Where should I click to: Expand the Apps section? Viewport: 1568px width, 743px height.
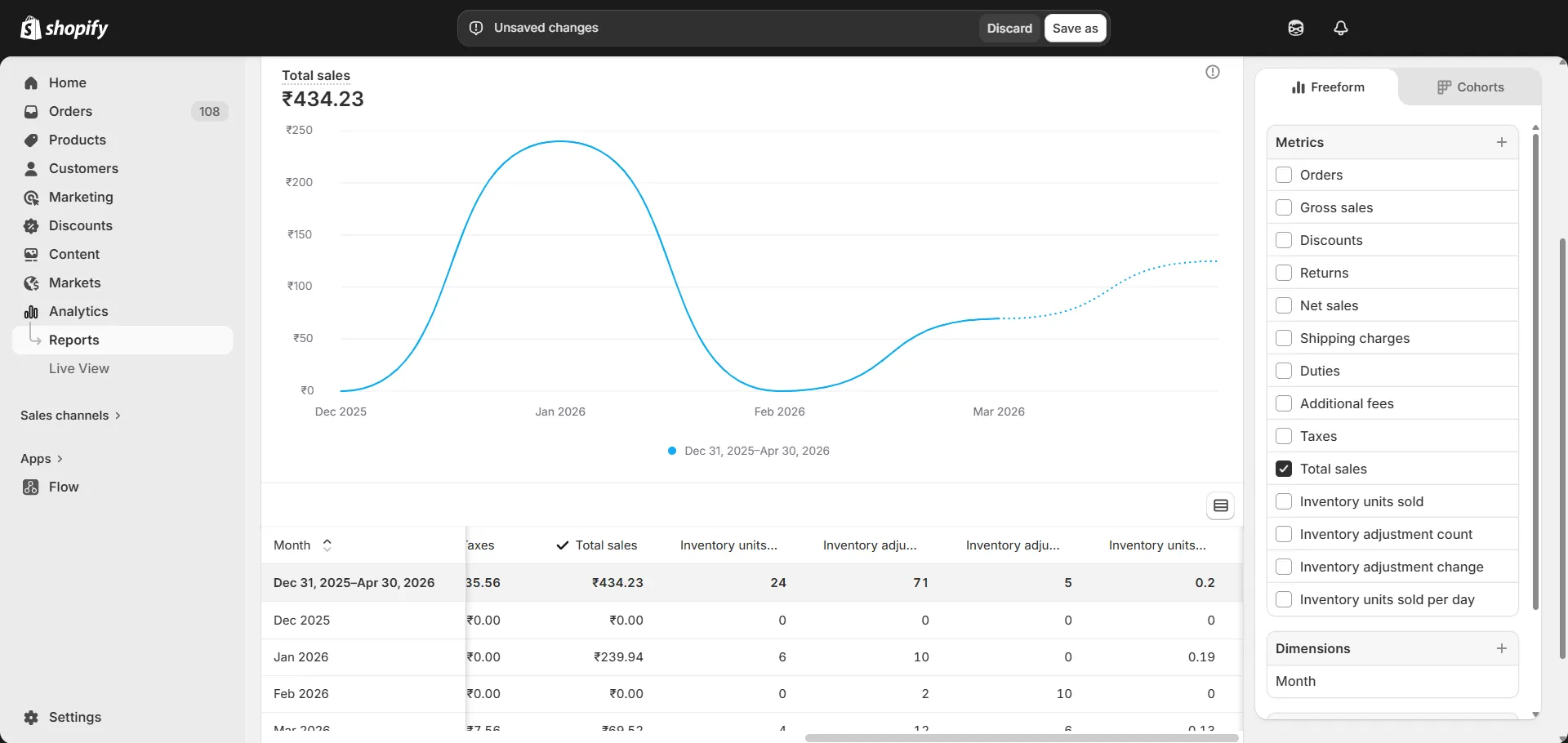pos(42,459)
